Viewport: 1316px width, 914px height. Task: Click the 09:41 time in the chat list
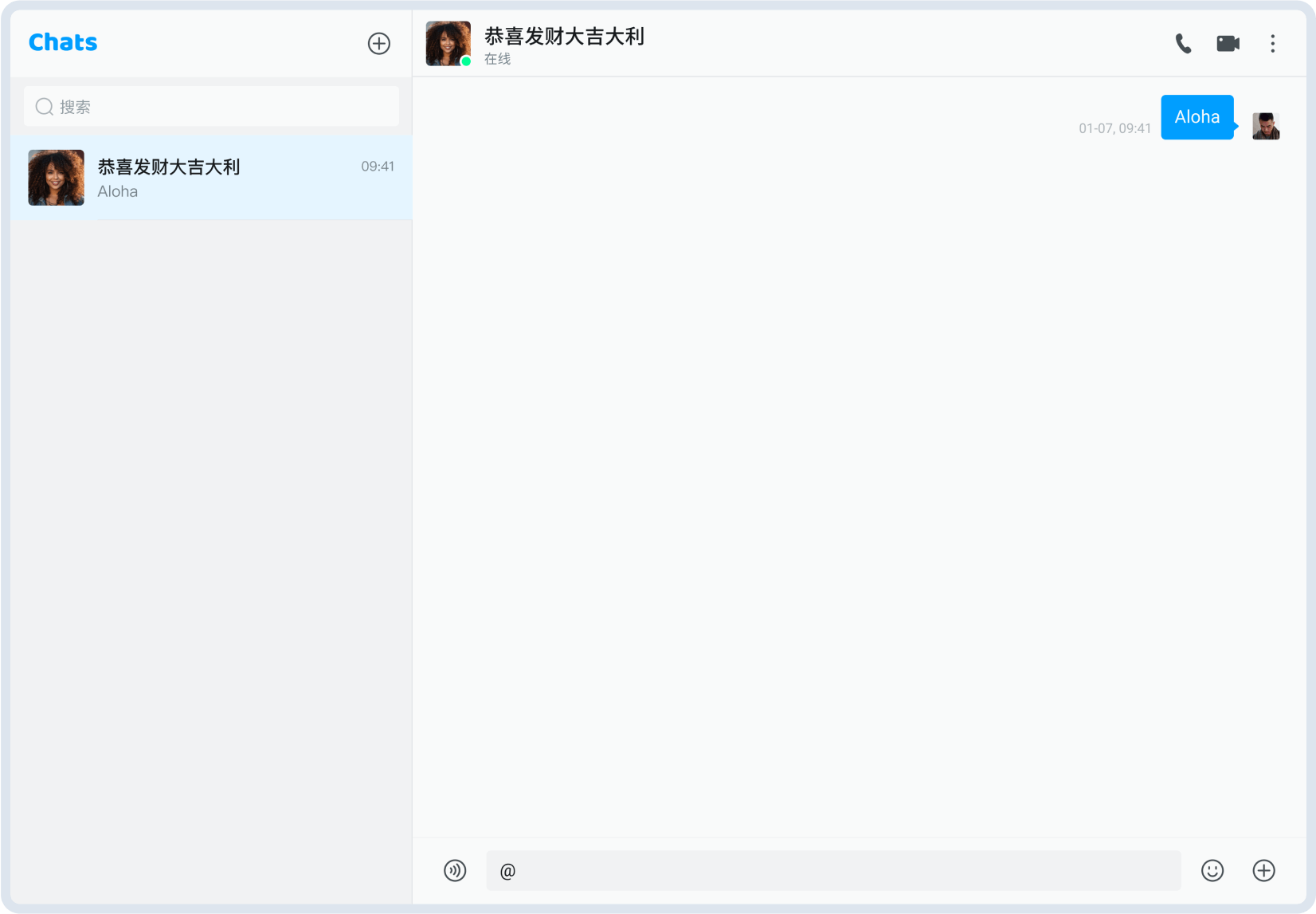point(377,167)
